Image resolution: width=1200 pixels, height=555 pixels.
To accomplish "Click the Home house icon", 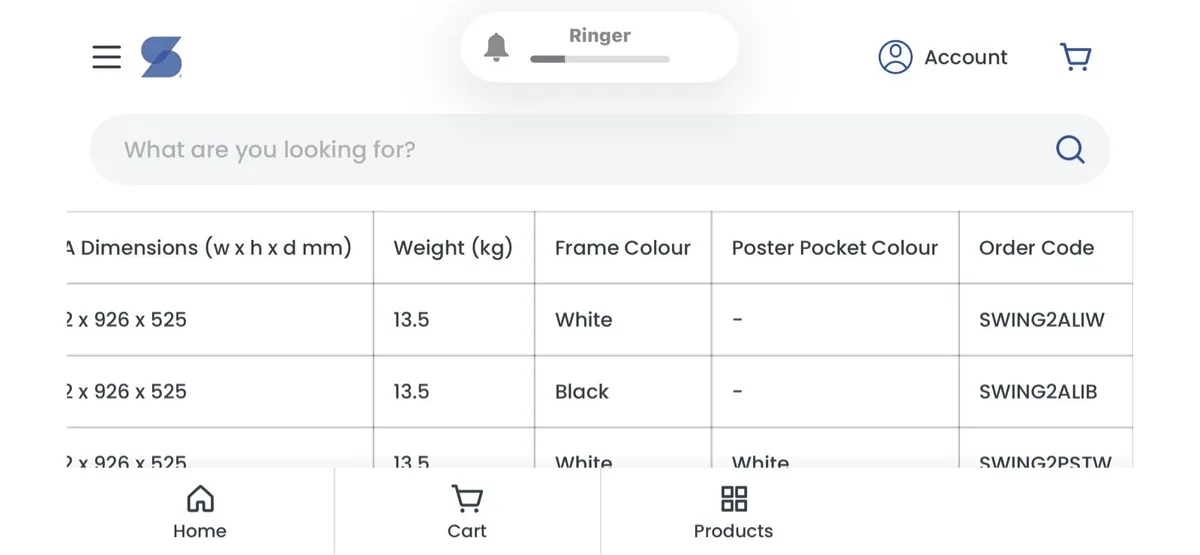I will (x=200, y=498).
